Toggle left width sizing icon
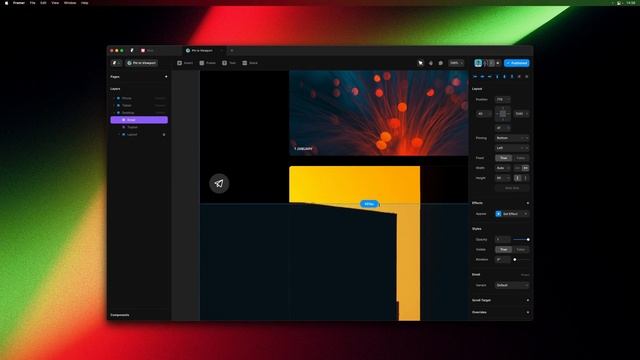Viewport: 640px width, 360px height. [x=518, y=168]
